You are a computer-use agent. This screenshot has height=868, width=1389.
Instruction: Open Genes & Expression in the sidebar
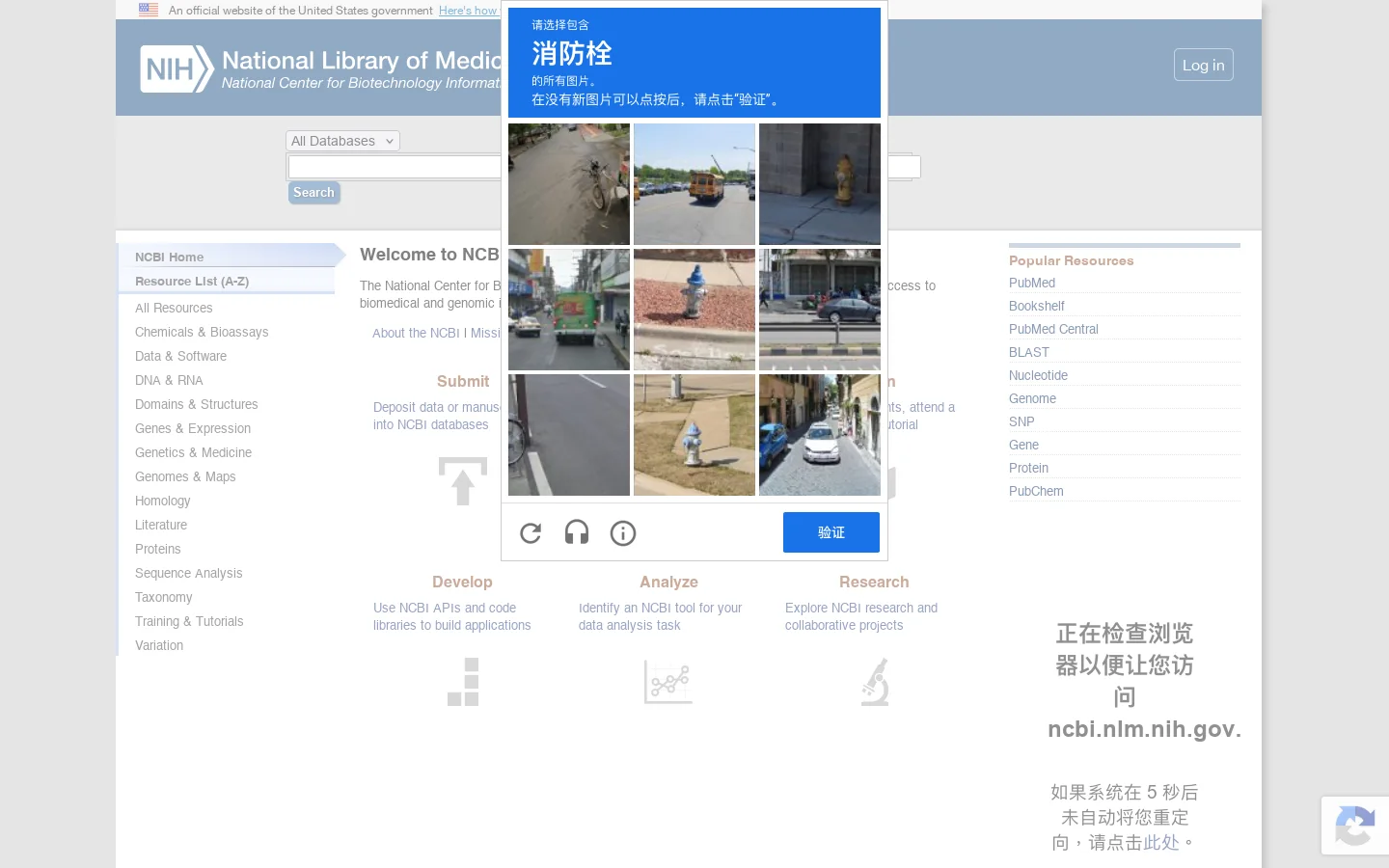(193, 428)
